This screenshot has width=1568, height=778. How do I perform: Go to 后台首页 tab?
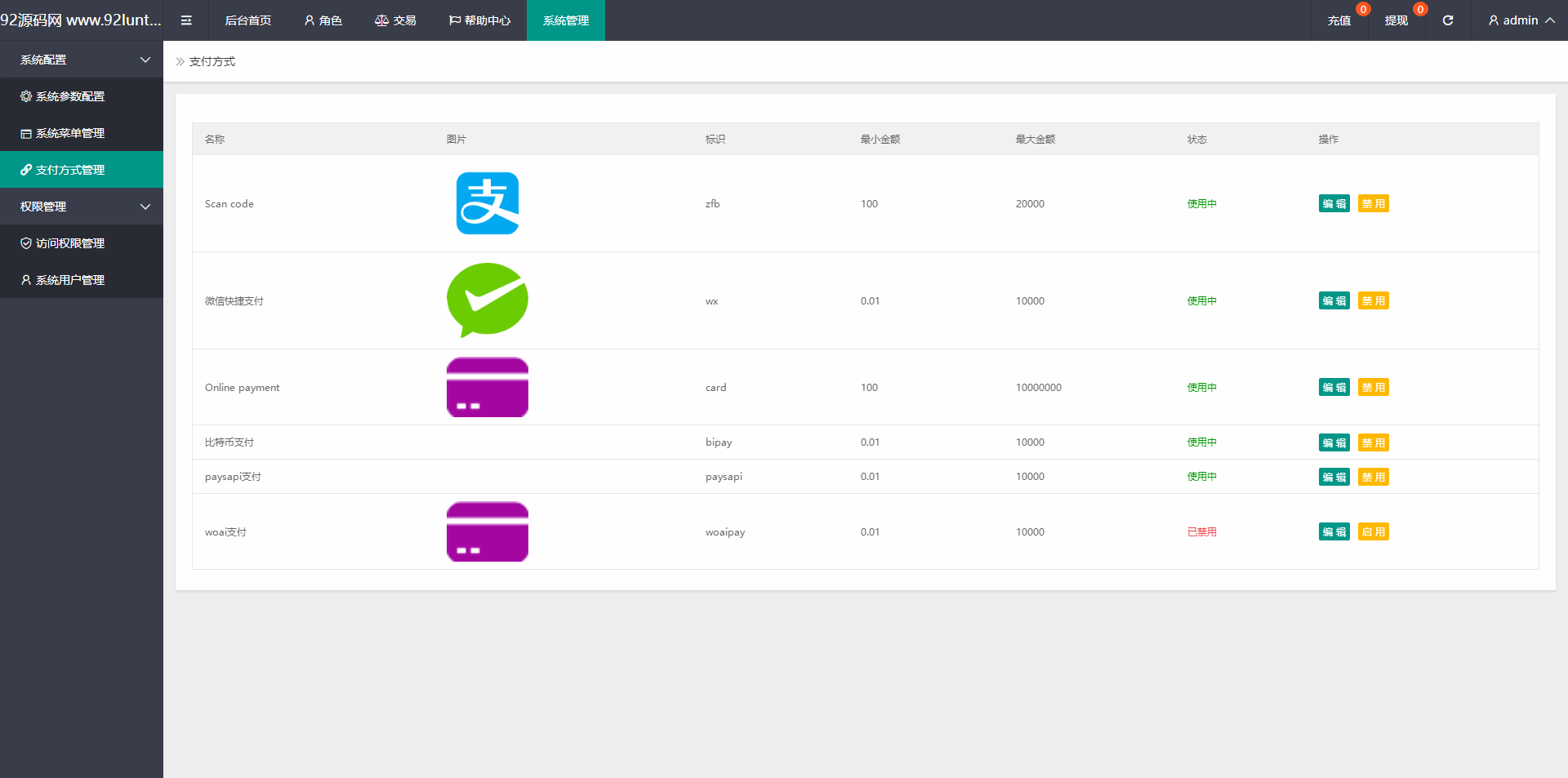[x=248, y=20]
